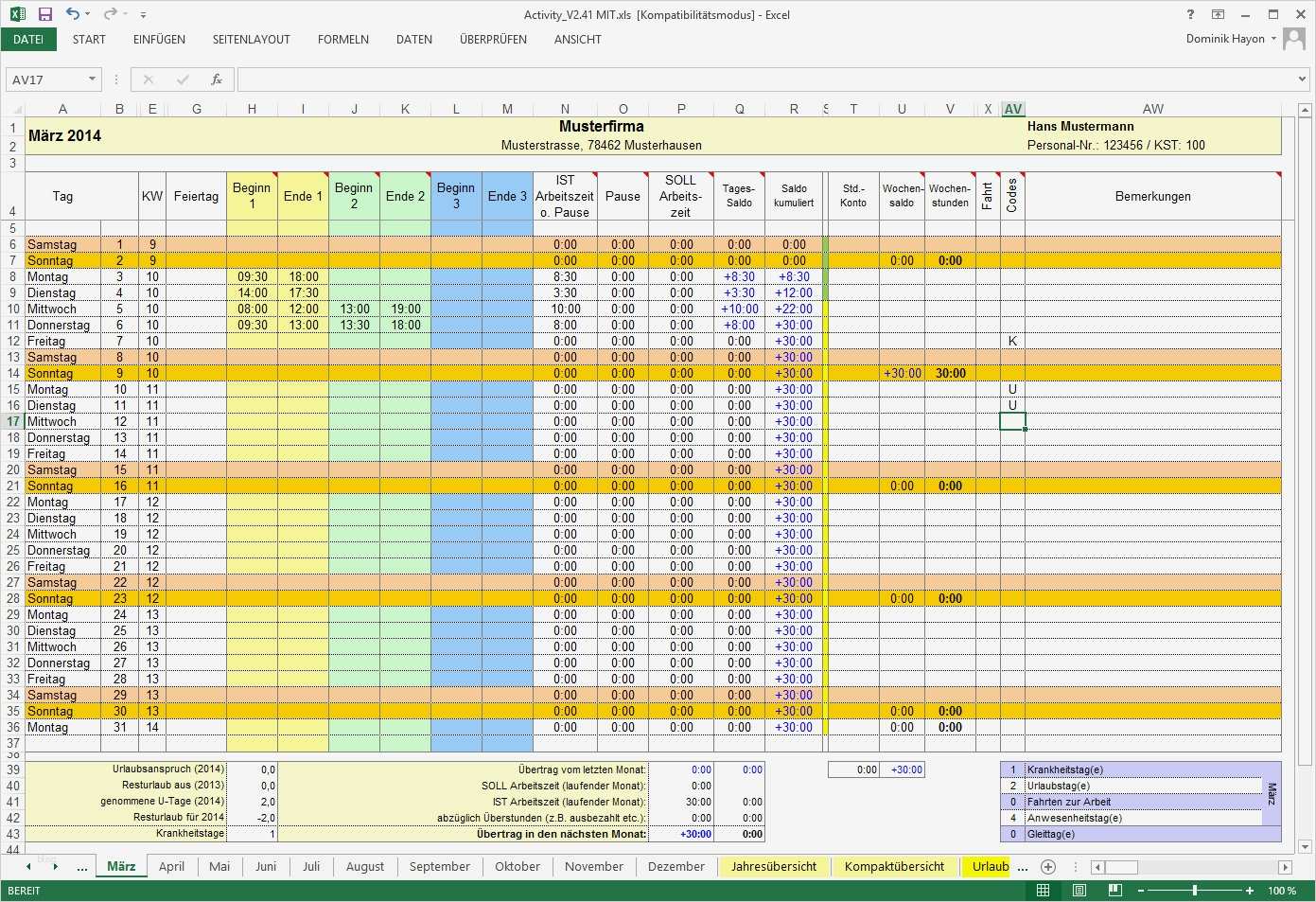Select the April worksheet
This screenshot has height=902, width=1316.
171,866
